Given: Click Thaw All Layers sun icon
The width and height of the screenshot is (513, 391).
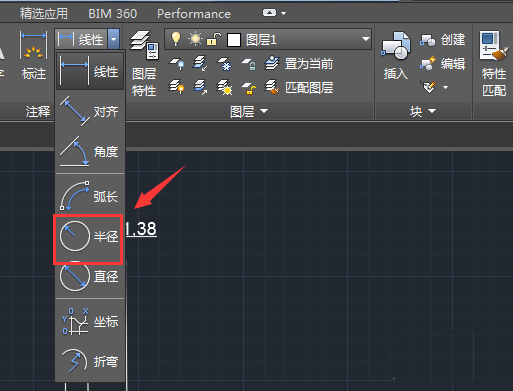Looking at the screenshot, I should [224, 88].
